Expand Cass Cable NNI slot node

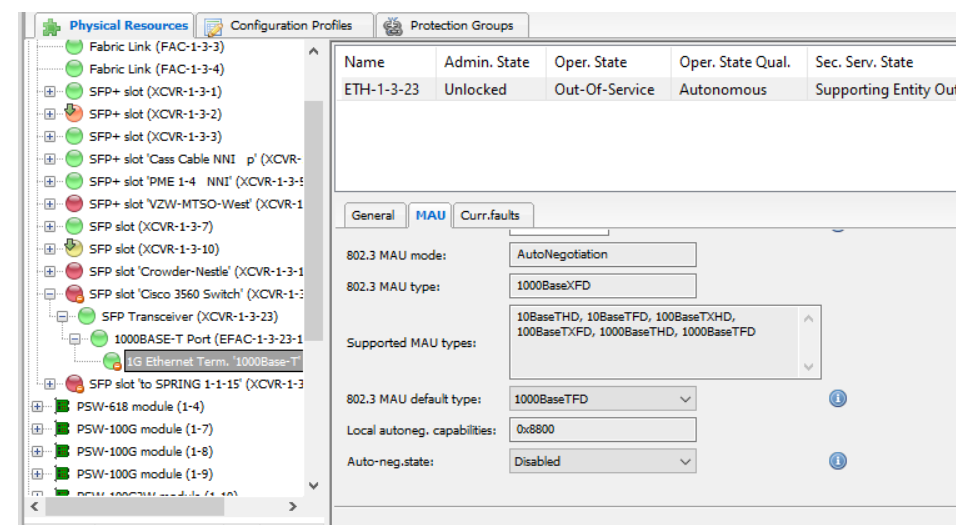(x=50, y=159)
